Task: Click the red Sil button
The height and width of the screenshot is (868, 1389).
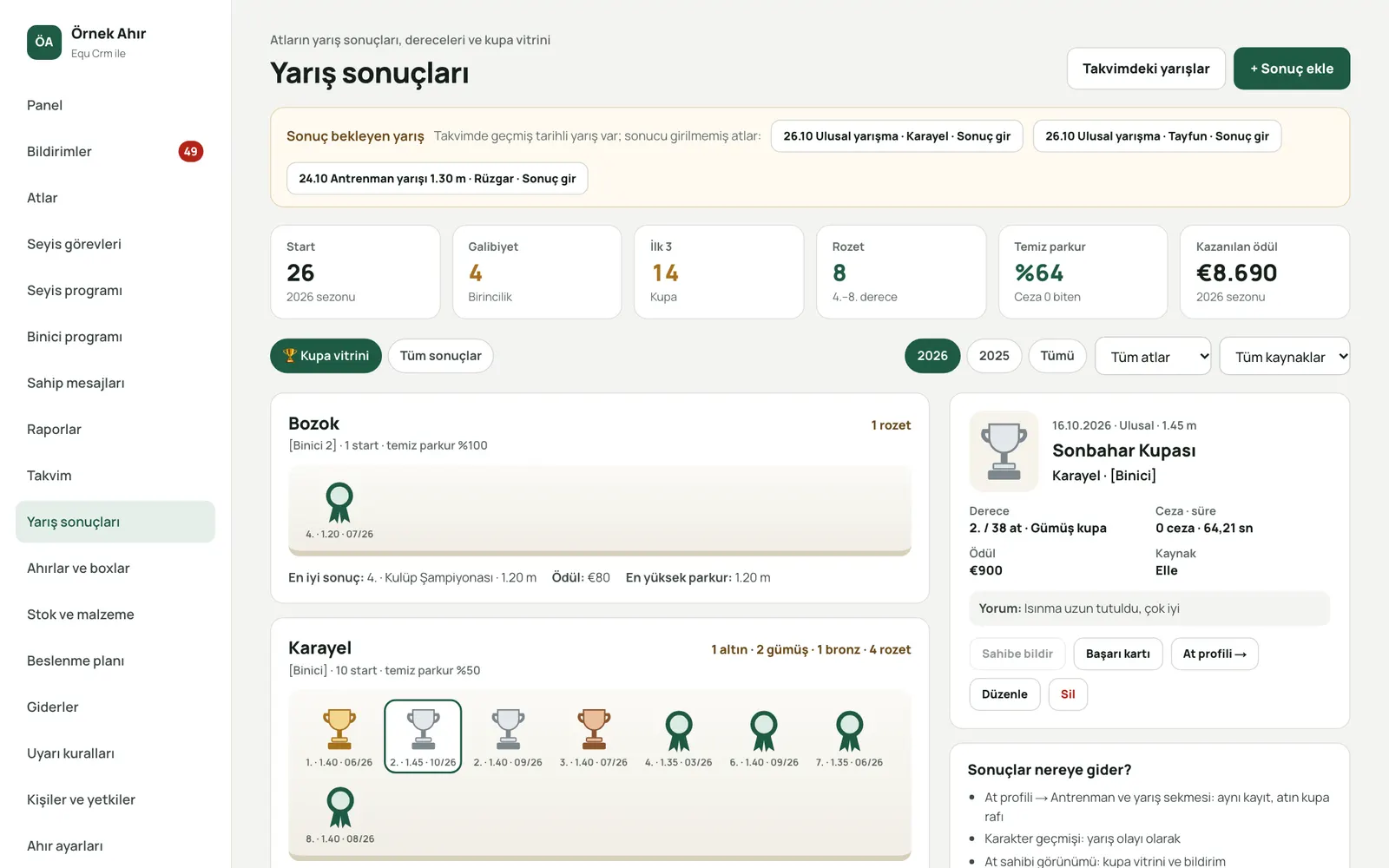Action: coord(1068,694)
